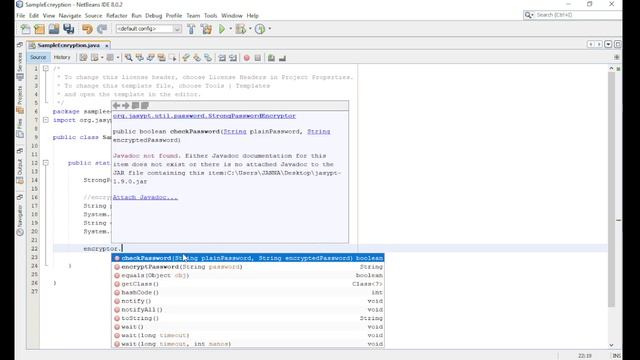The height and width of the screenshot is (360, 640).
Task: Click the Shift Line Right icon
Action: pos(233,58)
